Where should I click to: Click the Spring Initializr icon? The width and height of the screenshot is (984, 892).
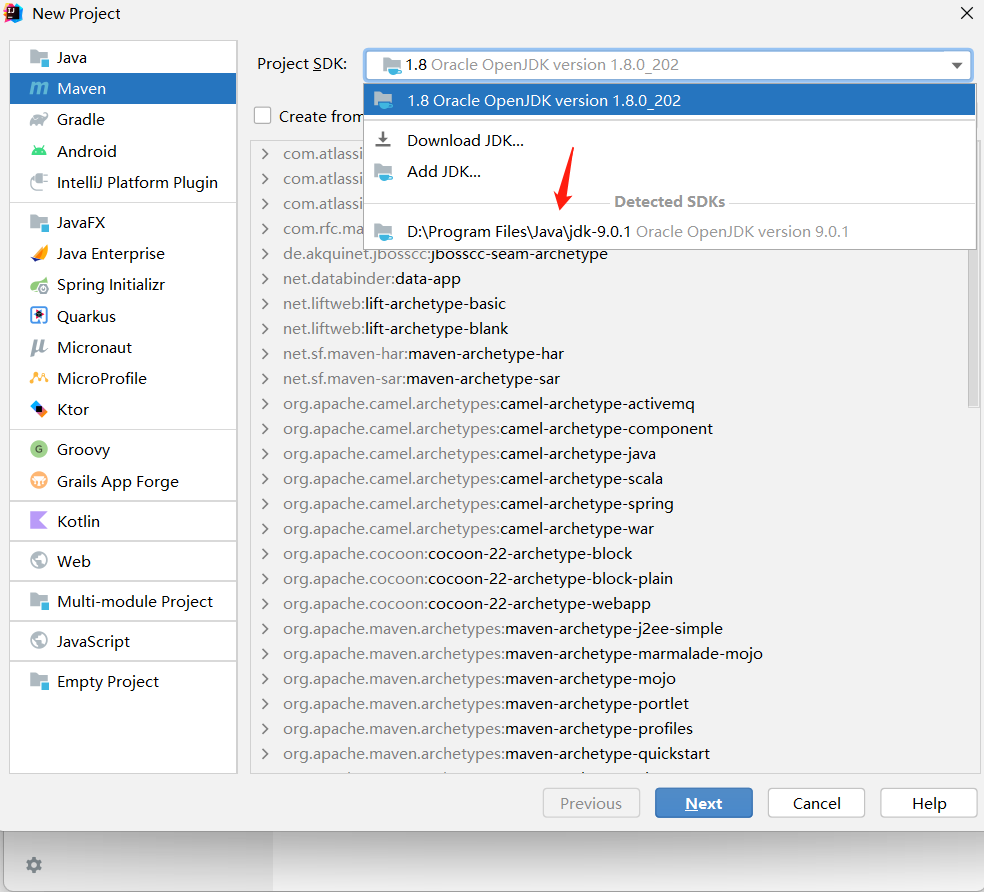39,285
